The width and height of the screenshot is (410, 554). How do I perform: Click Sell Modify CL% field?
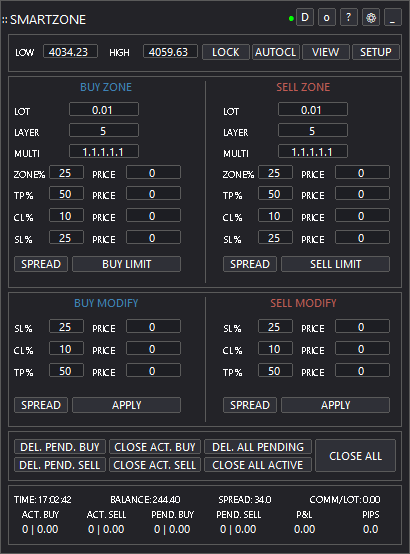tap(275, 348)
